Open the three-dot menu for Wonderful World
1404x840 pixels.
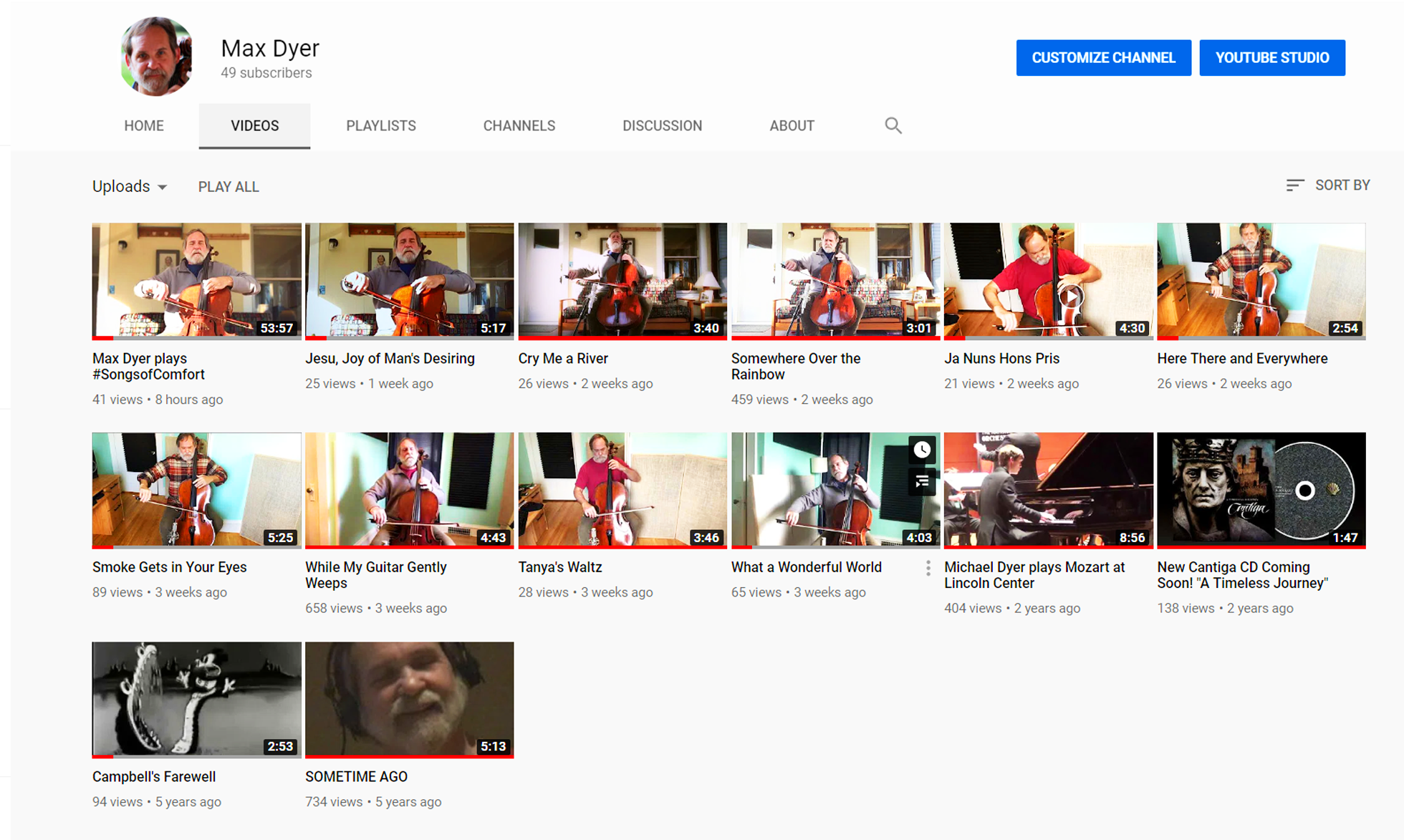(x=928, y=568)
